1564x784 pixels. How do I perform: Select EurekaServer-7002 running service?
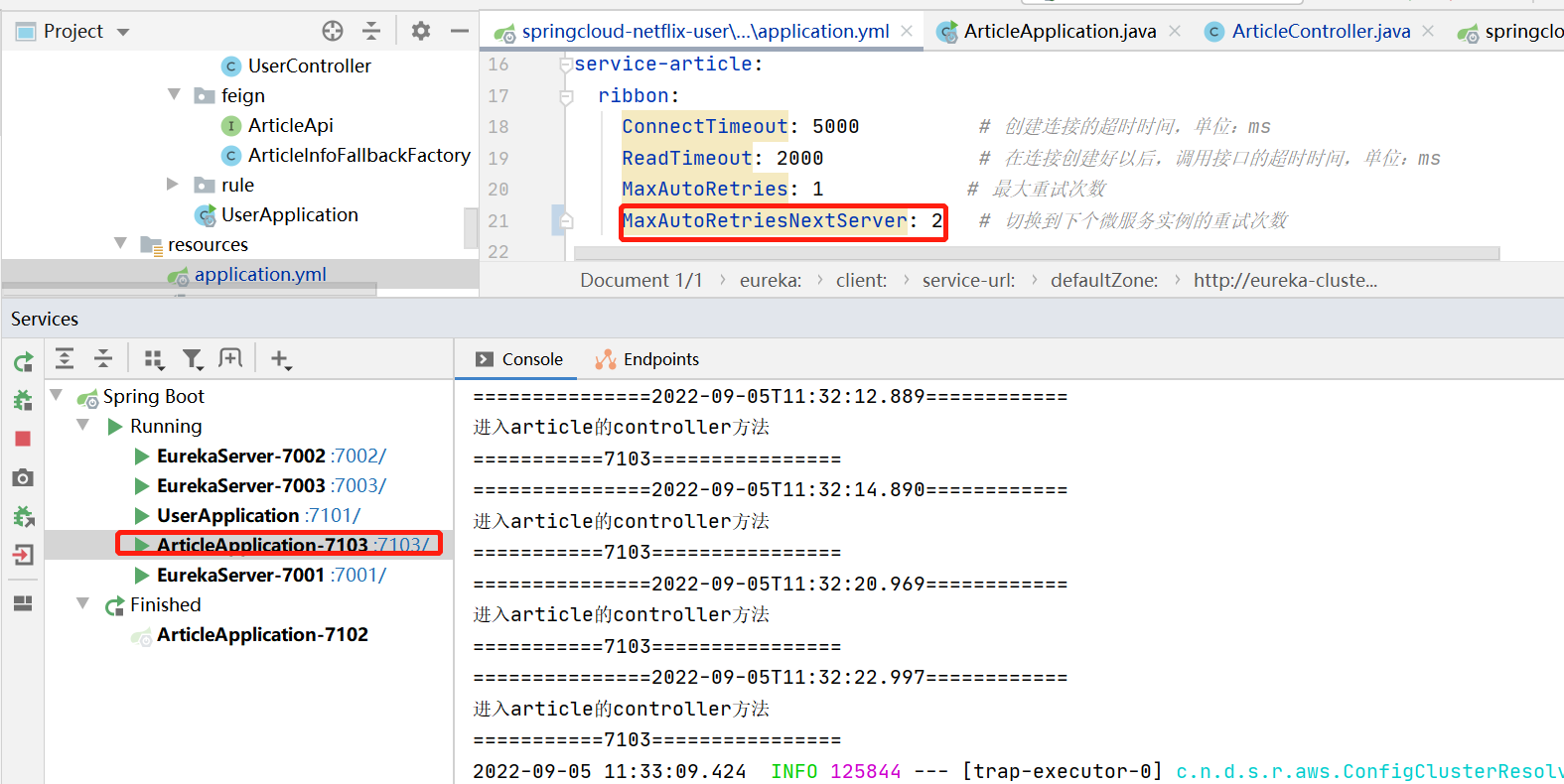pyautogui.click(x=241, y=456)
